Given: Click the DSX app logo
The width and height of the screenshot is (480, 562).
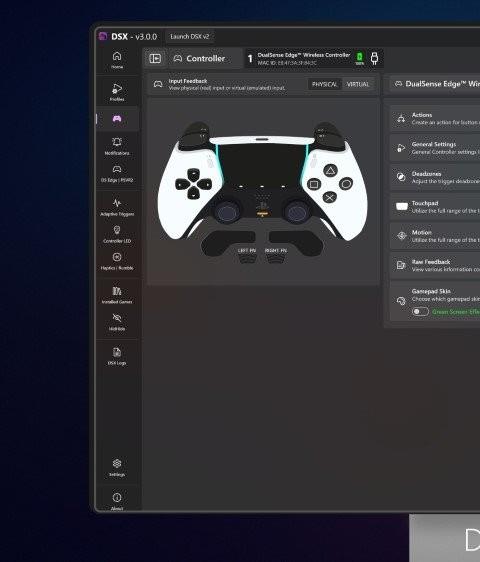Looking at the screenshot, I should tap(103, 36).
